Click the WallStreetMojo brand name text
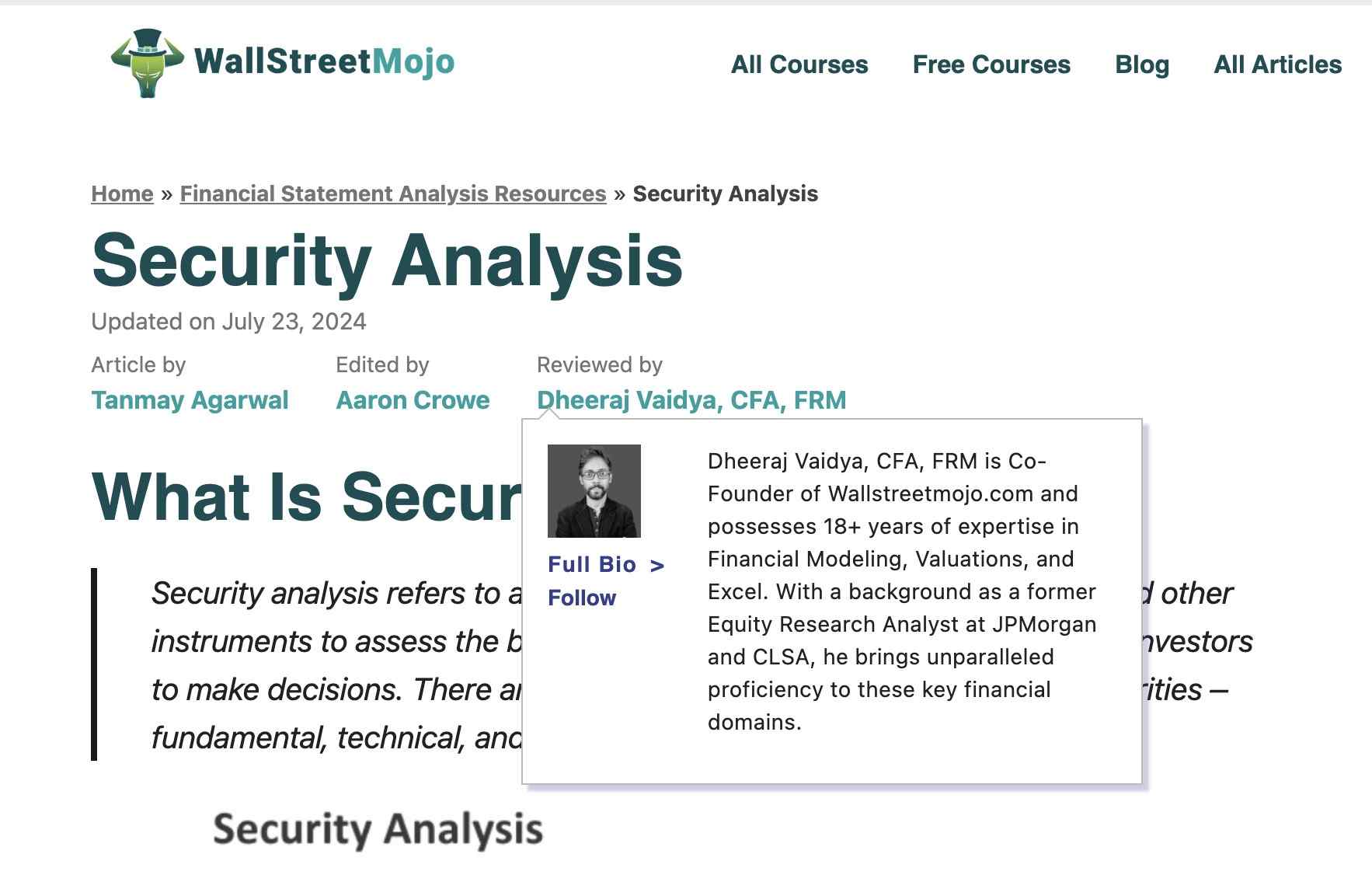 [324, 61]
